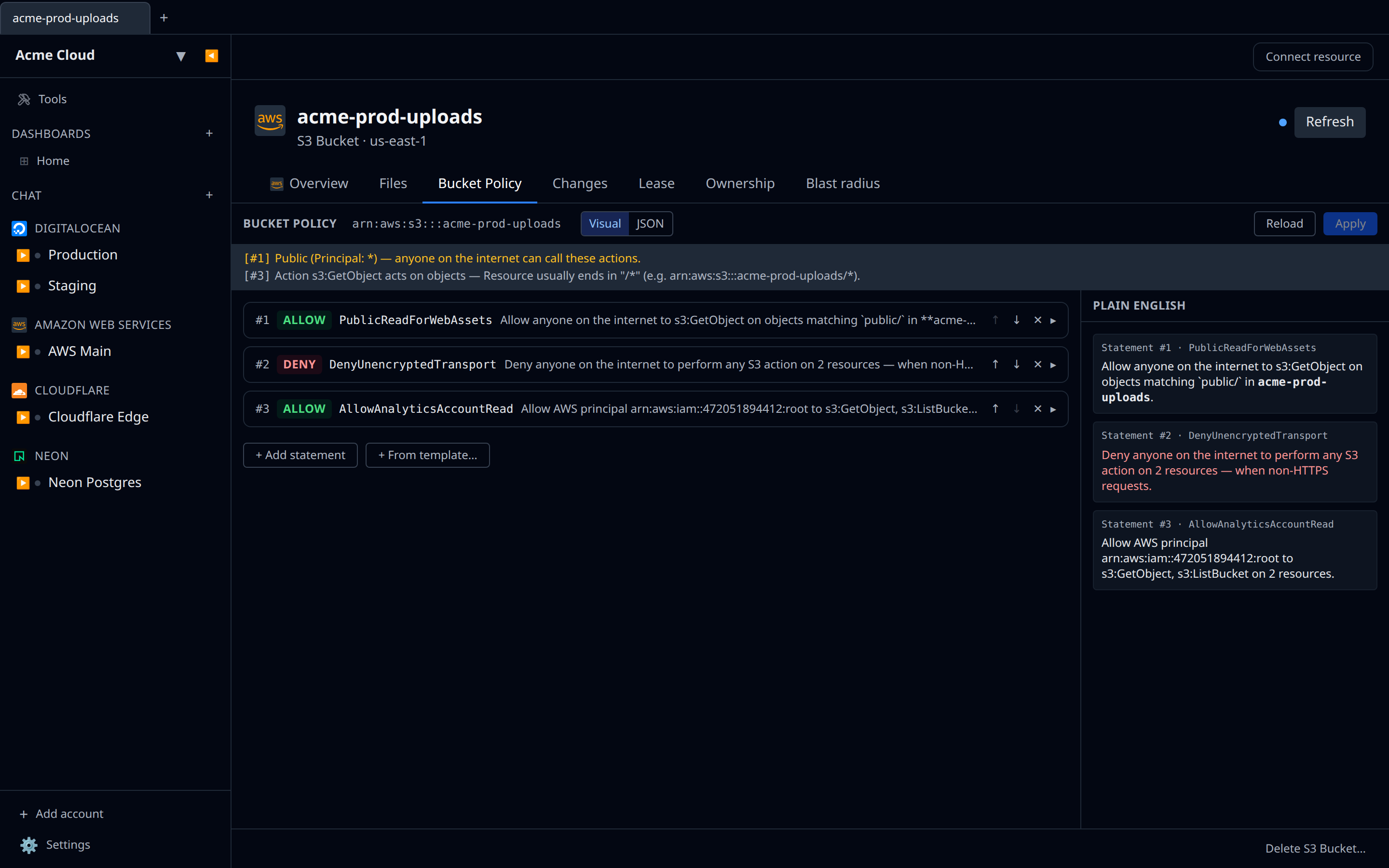The width and height of the screenshot is (1389, 868).
Task: Click the [#1] Public Principal warning
Action: [x=443, y=258]
